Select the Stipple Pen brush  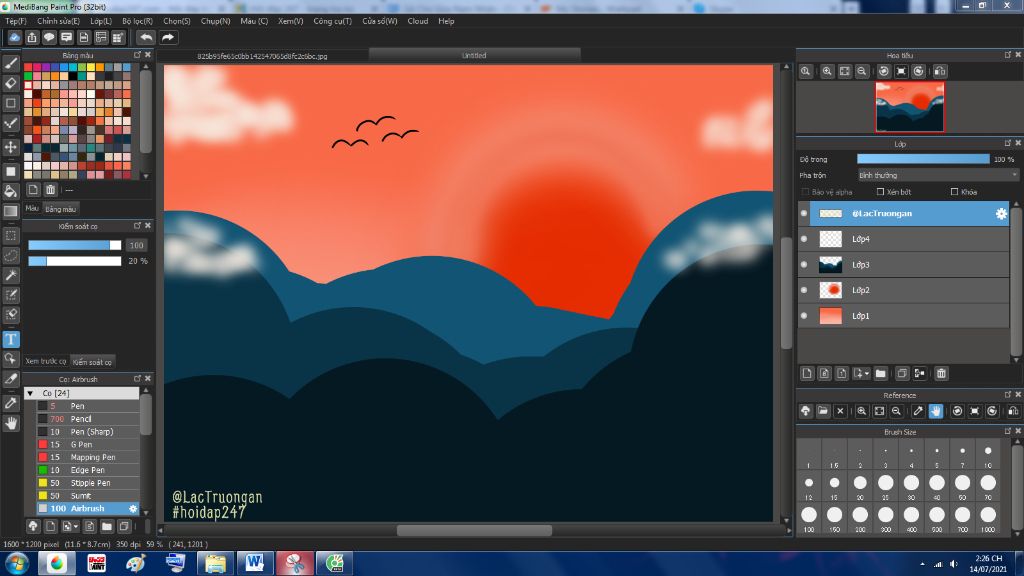coord(88,483)
